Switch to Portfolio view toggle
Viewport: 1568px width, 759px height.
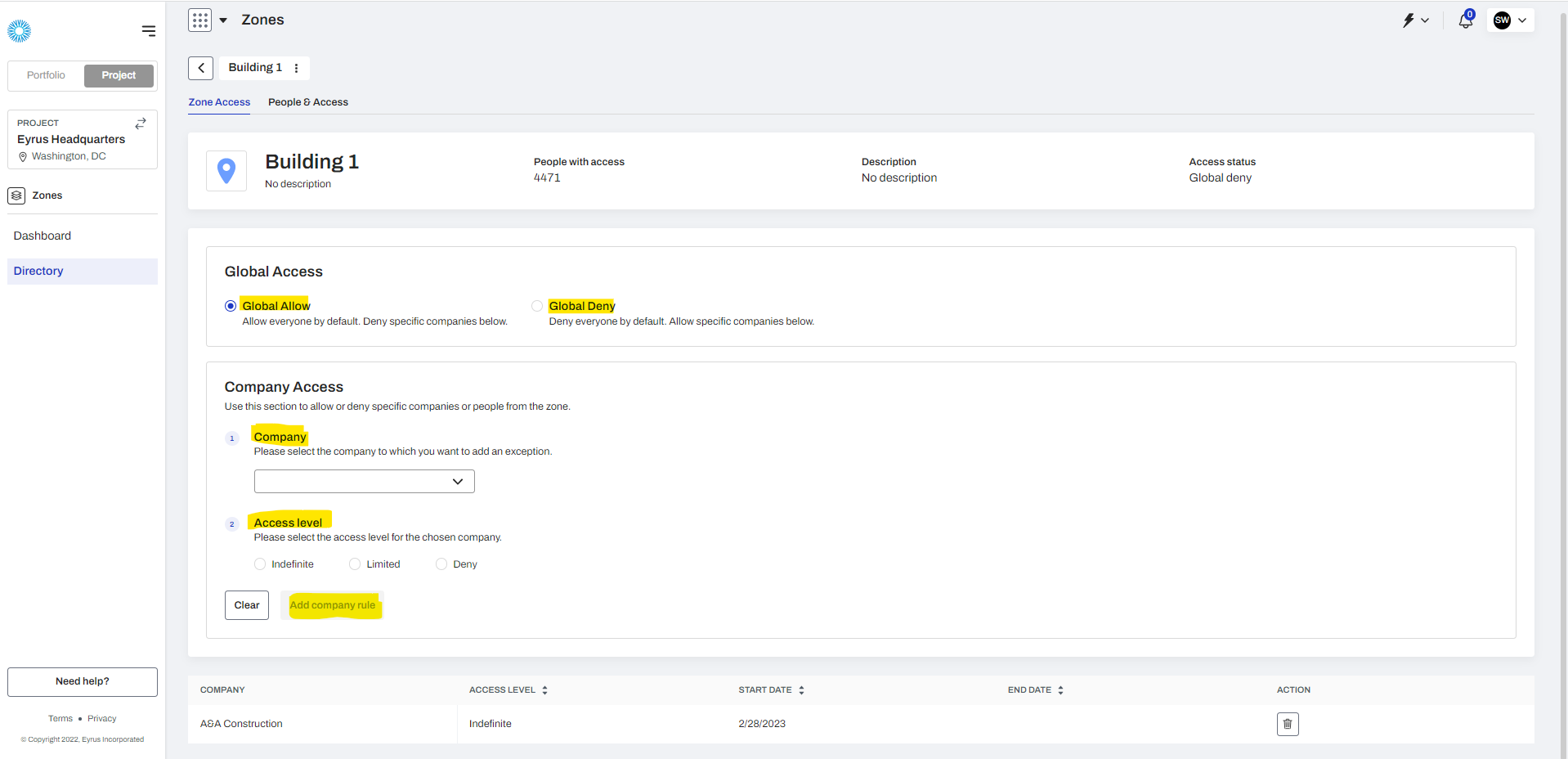(x=46, y=75)
